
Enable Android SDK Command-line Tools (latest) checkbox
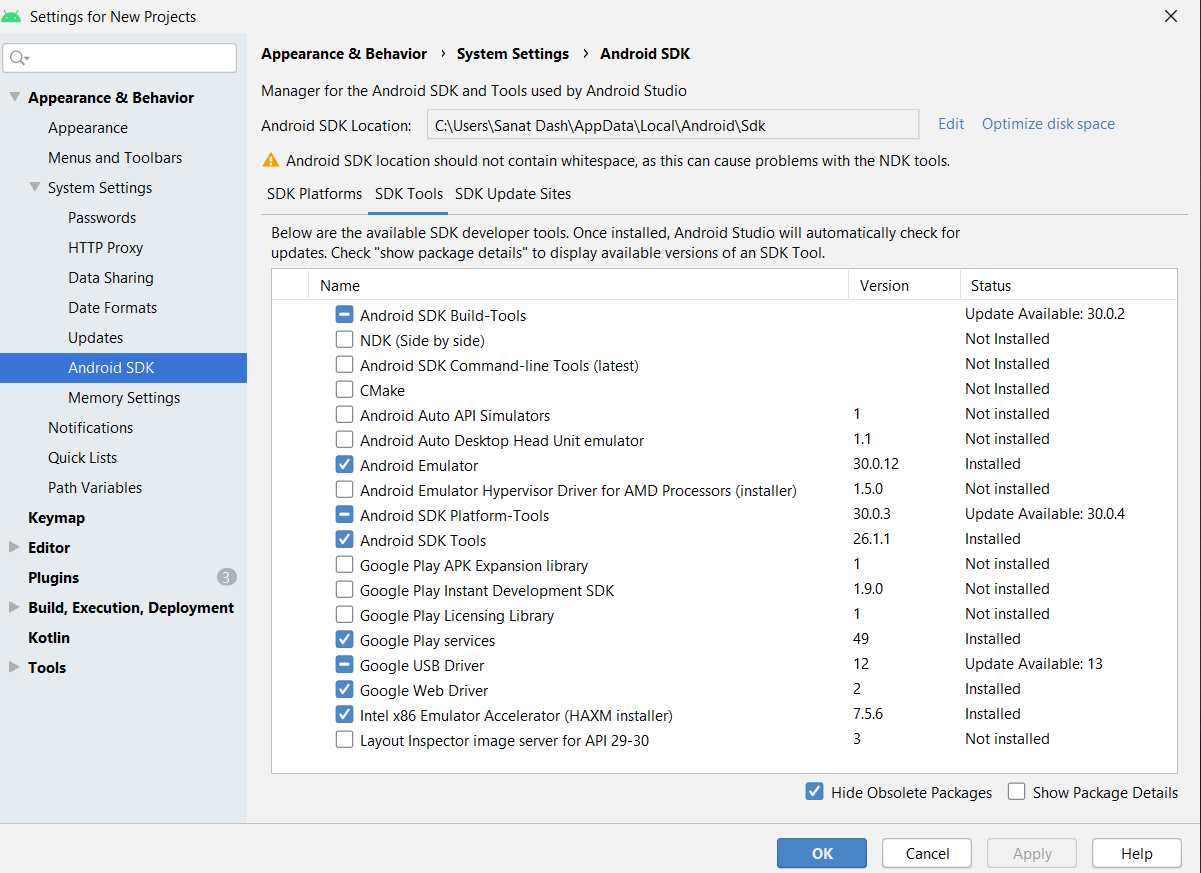[344, 365]
